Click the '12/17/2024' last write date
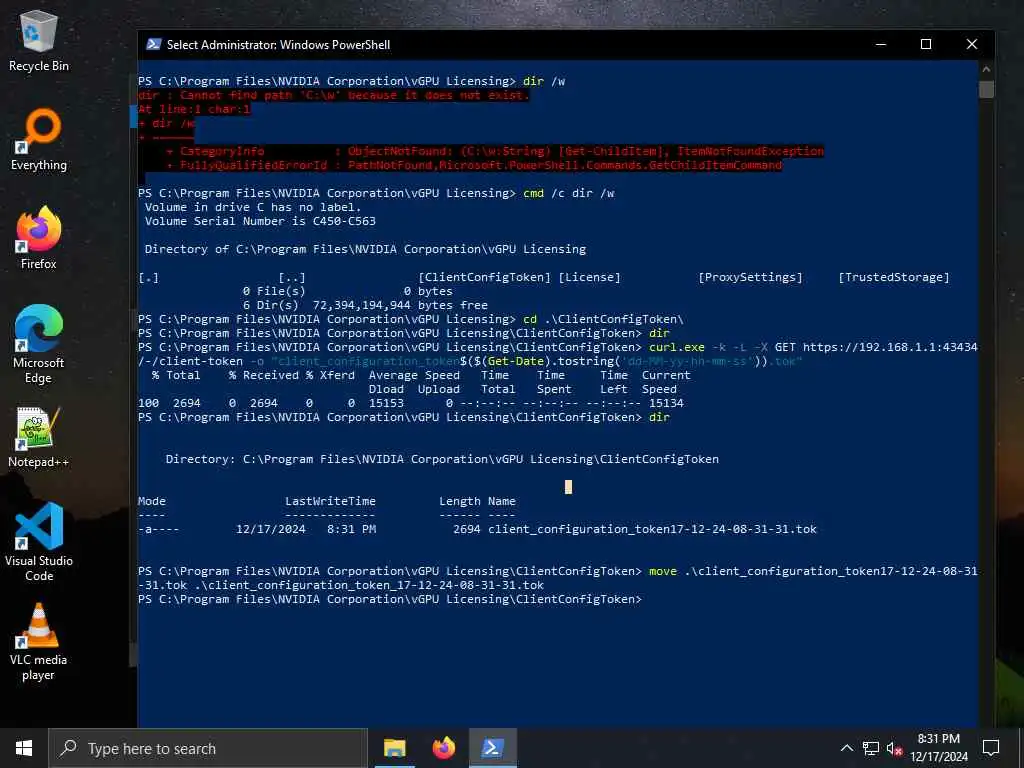This screenshot has height=768, width=1024. [x=271, y=529]
